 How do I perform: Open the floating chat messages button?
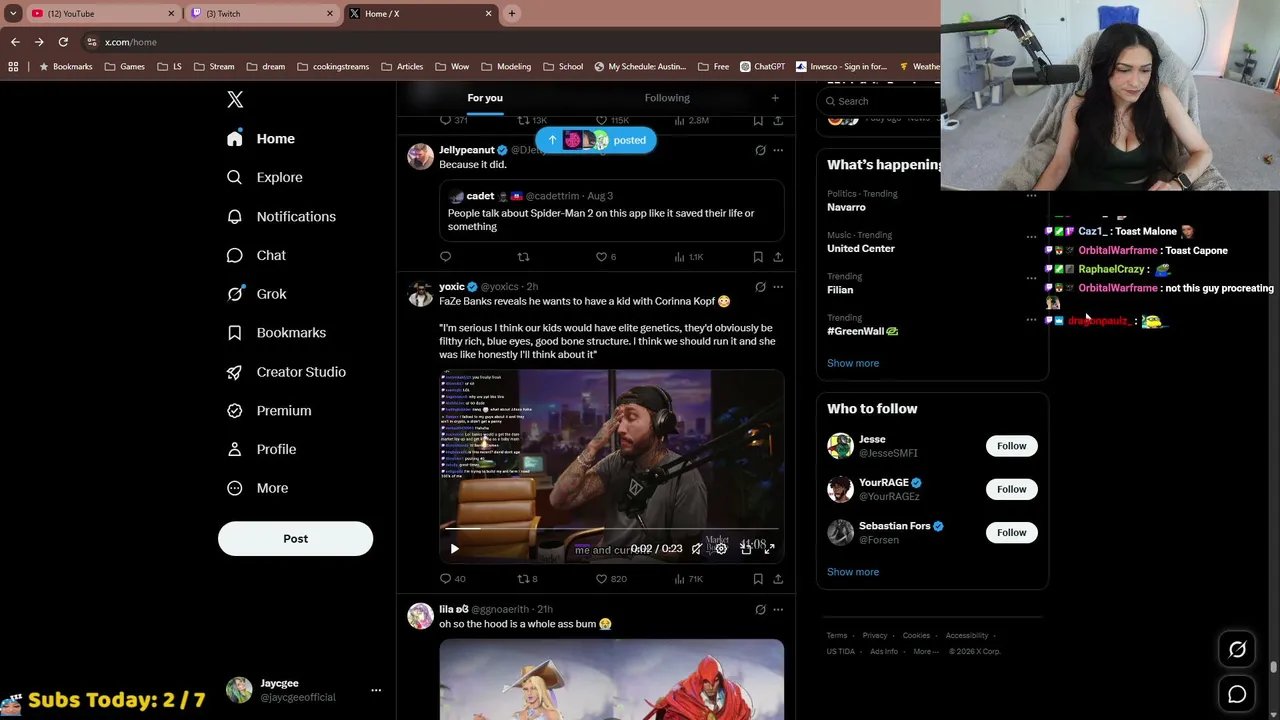[x=1237, y=694]
